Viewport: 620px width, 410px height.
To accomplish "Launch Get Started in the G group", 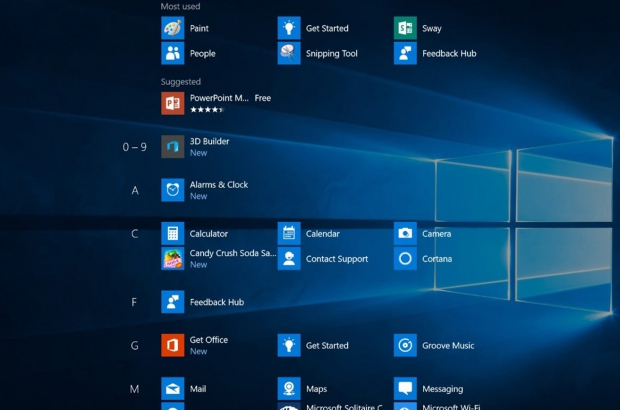I will (289, 345).
